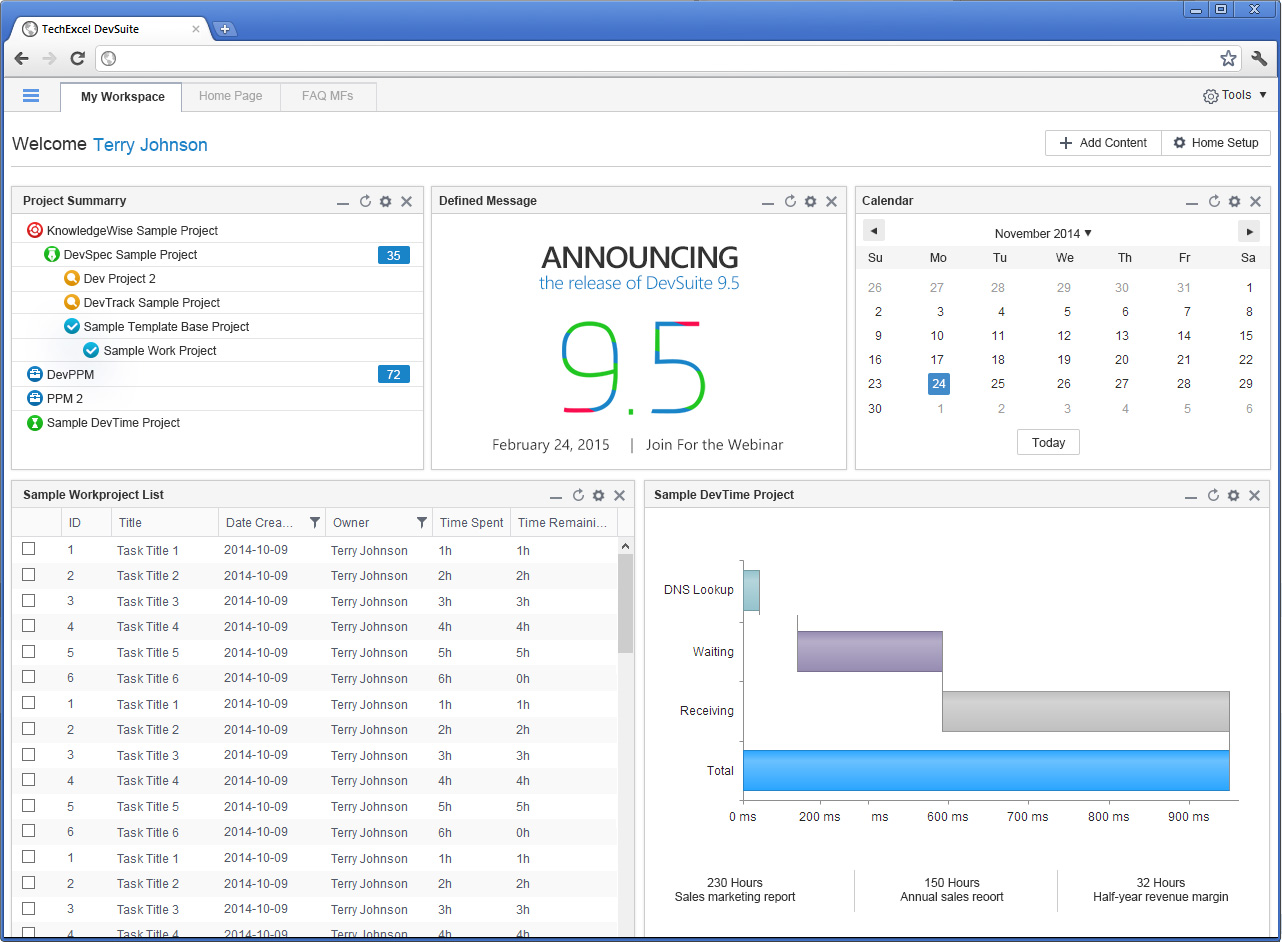Image resolution: width=1282 pixels, height=942 pixels.
Task: Bookmark this page with the star icon
Action: (x=1228, y=59)
